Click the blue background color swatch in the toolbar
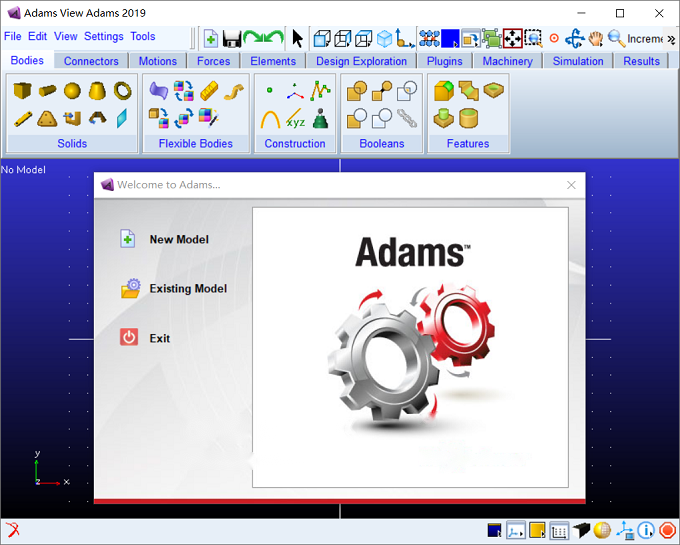This screenshot has height=545, width=680. (450, 39)
